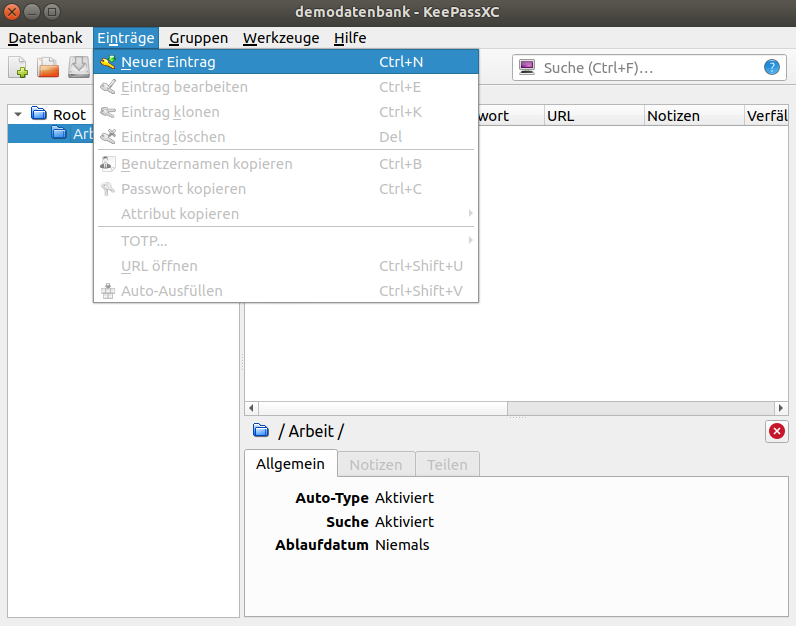Image resolution: width=796 pixels, height=626 pixels.
Task: Sort entries by Notizen column header
Action: click(690, 116)
